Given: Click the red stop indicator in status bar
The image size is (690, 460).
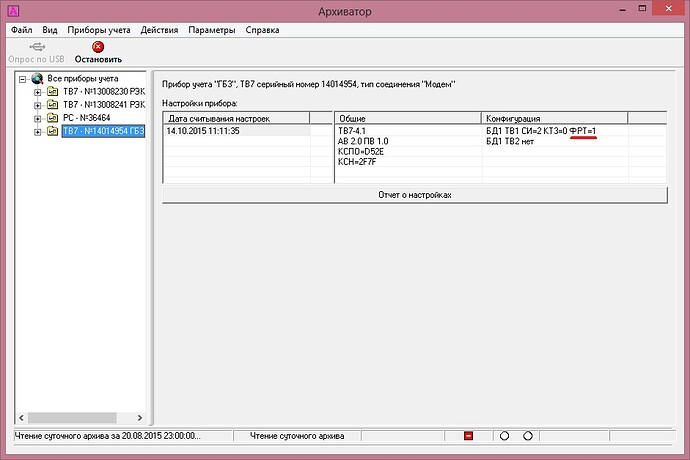Looking at the screenshot, I should coord(468,436).
